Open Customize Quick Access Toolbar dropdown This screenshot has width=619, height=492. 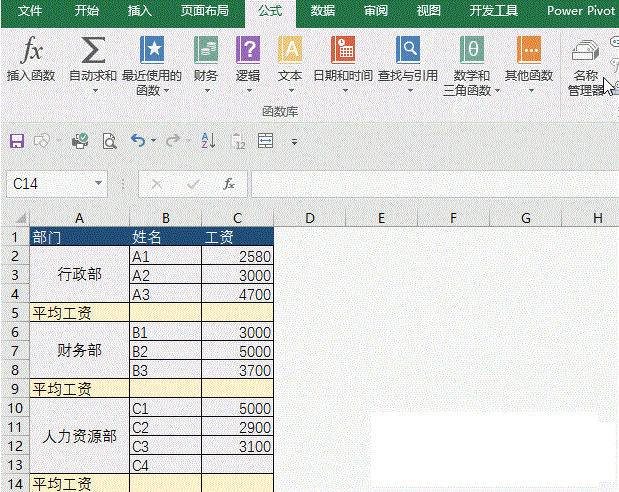[x=294, y=141]
